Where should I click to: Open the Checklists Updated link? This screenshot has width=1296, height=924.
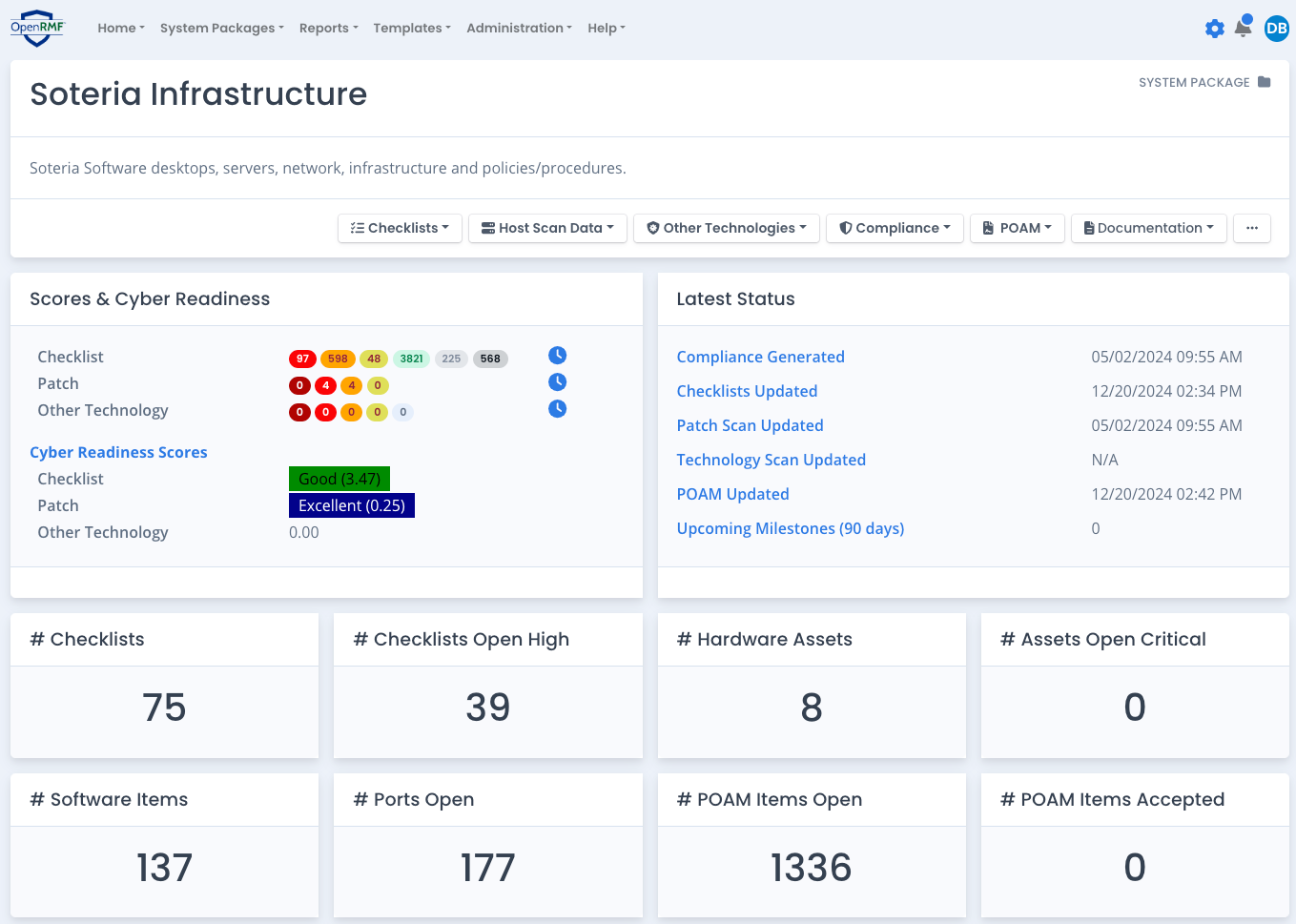coord(747,391)
